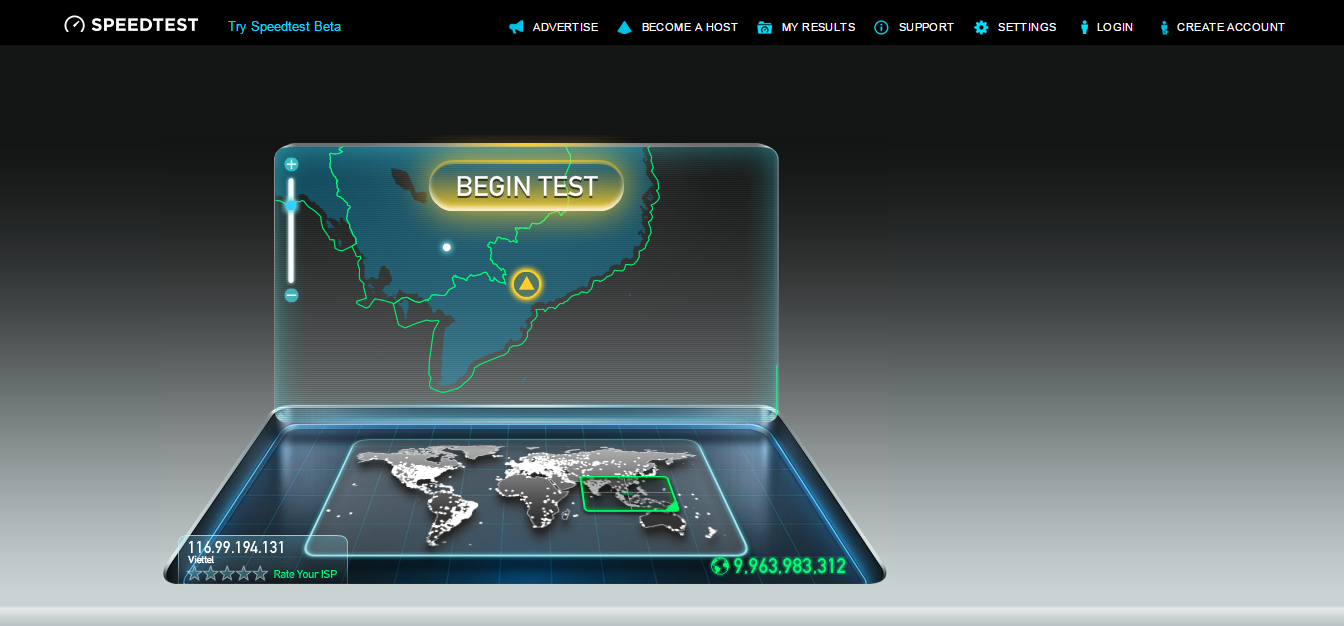Start the test with BEGIN TEST button

click(x=526, y=186)
